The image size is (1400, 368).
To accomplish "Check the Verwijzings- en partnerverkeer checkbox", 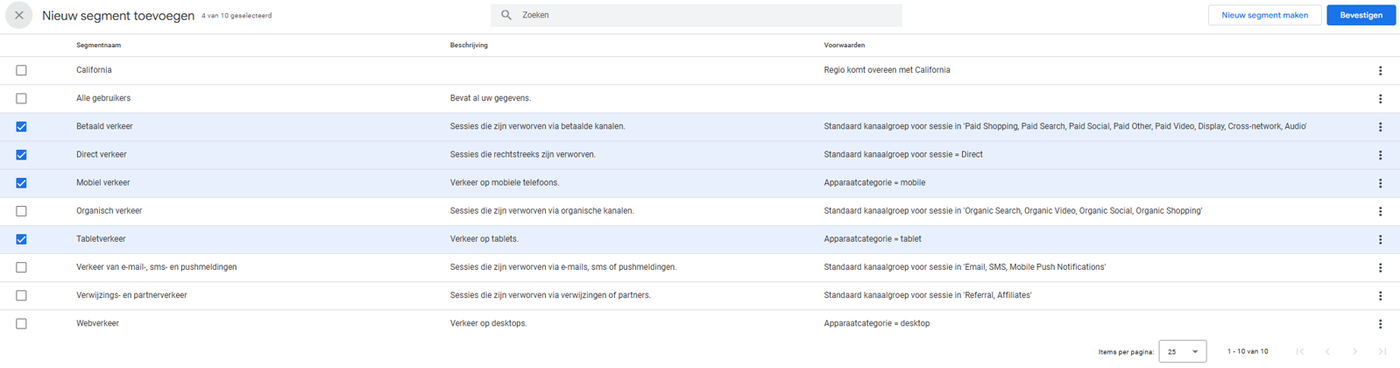I will coord(21,295).
